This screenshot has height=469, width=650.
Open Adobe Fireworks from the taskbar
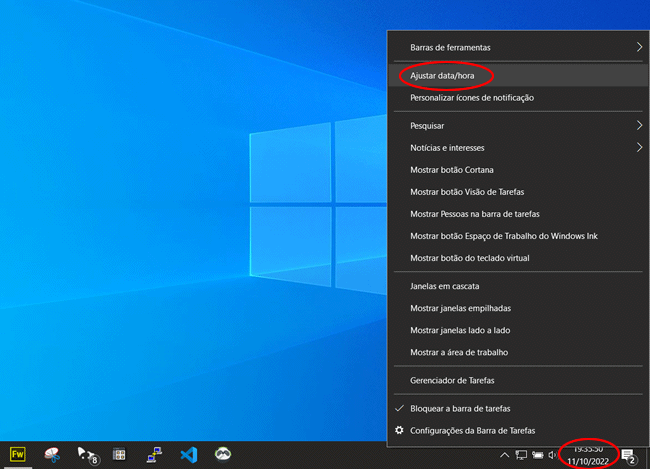[x=17, y=454]
